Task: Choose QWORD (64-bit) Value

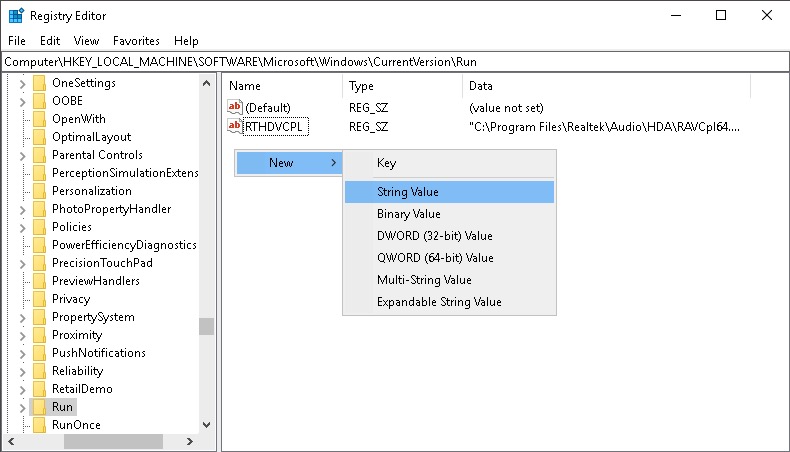Action: [449, 257]
